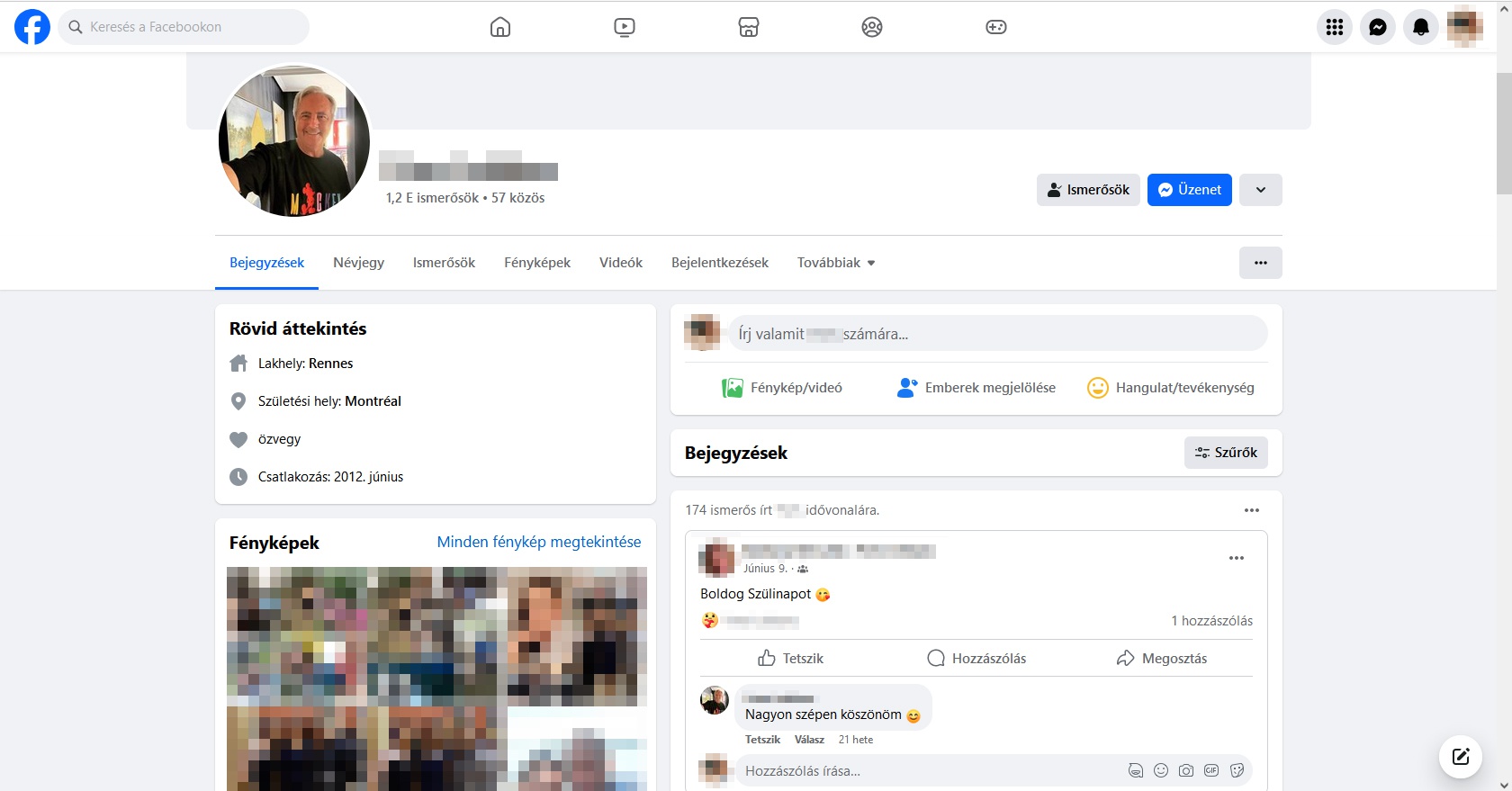Expand the Továbbiak dropdown tab
This screenshot has height=791, width=1512.
click(836, 263)
